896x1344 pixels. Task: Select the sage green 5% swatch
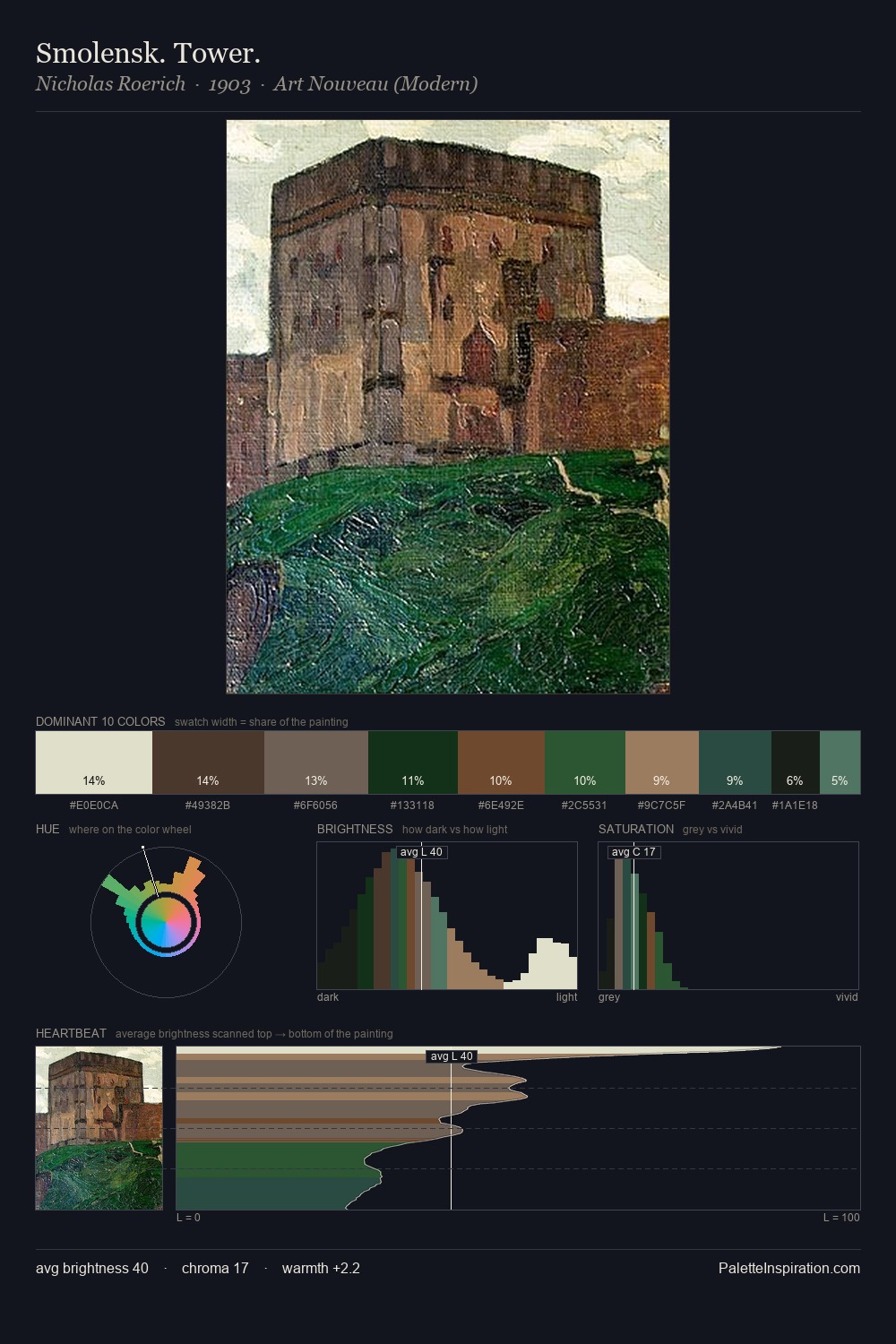point(840,762)
